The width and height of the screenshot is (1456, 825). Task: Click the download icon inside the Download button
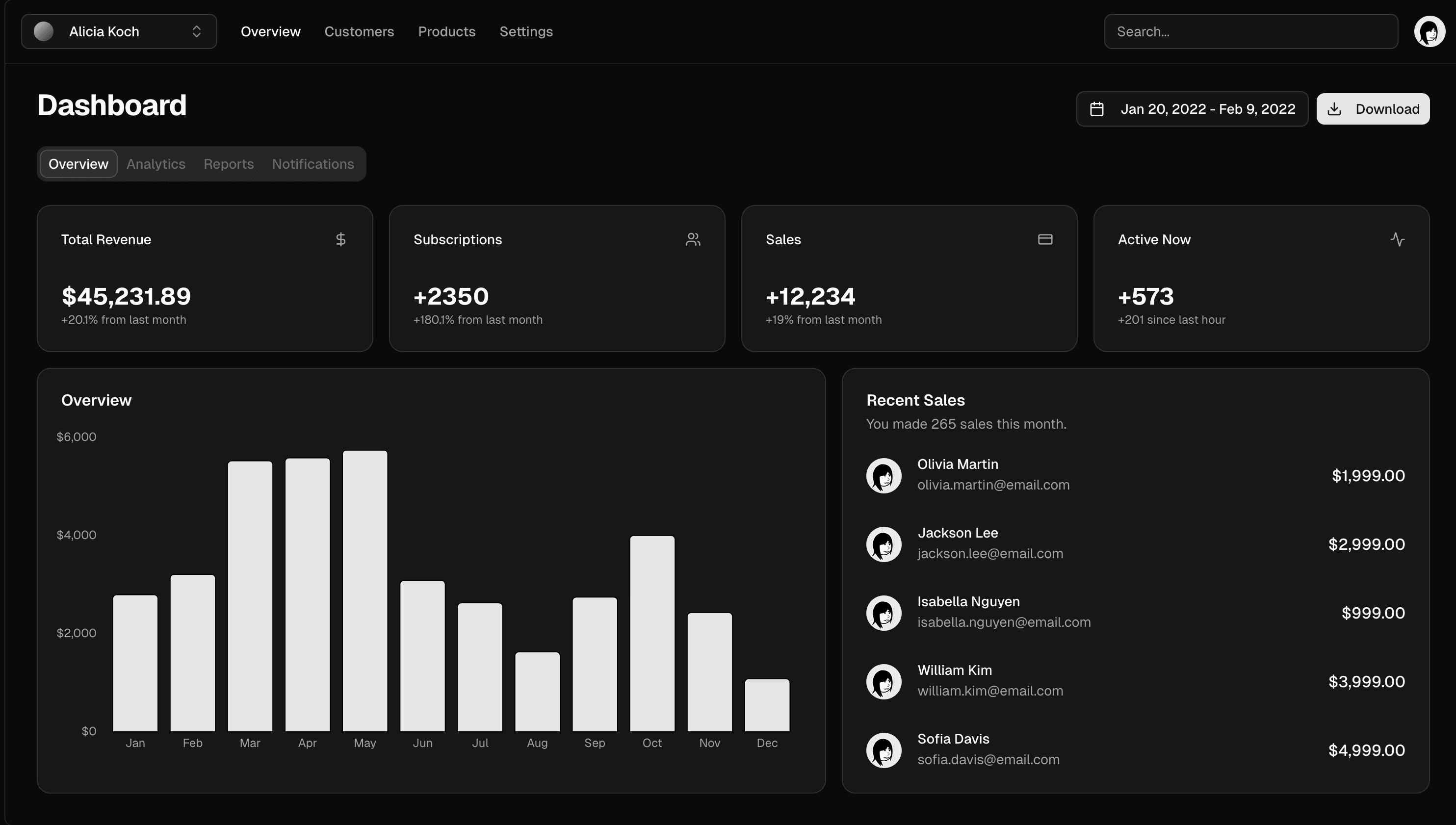(1336, 108)
